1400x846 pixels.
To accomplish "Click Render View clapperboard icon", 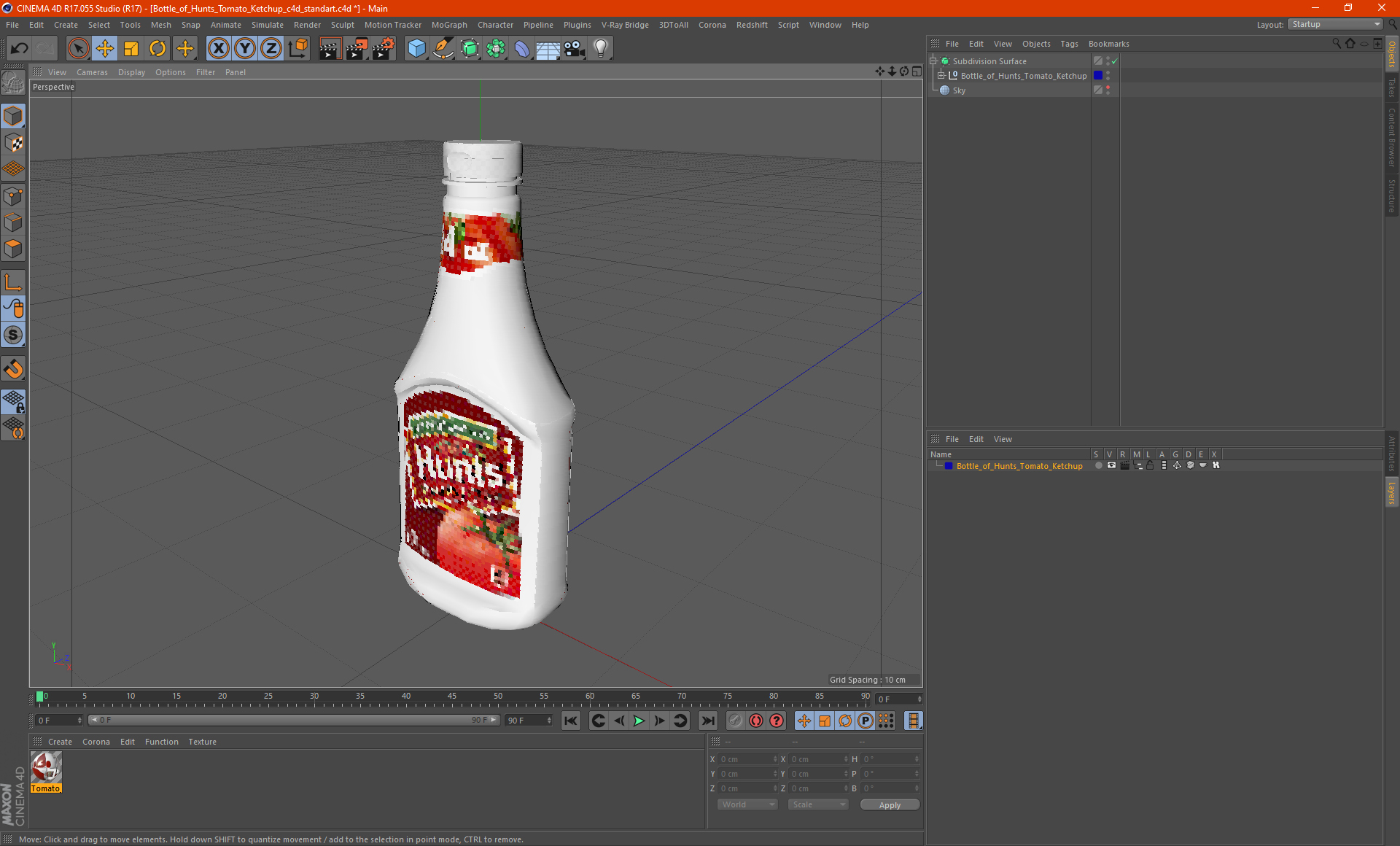I will point(330,49).
